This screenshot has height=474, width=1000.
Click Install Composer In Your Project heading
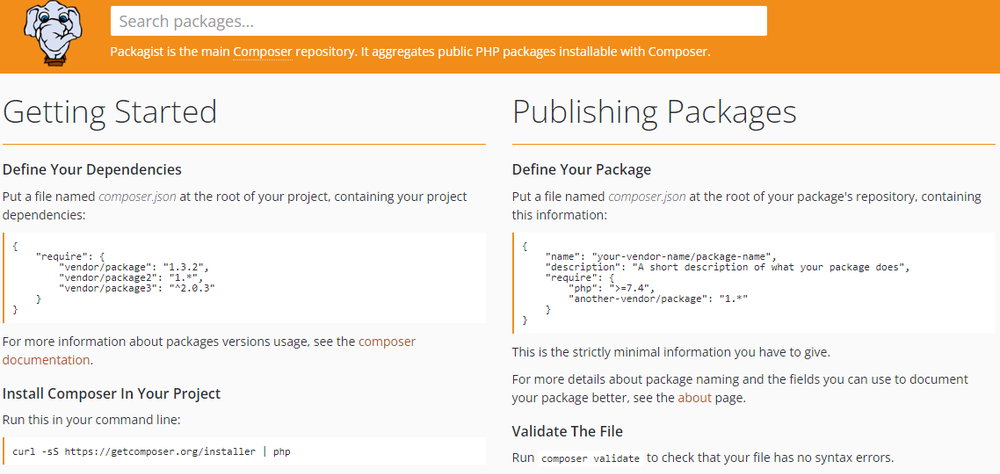point(112,394)
